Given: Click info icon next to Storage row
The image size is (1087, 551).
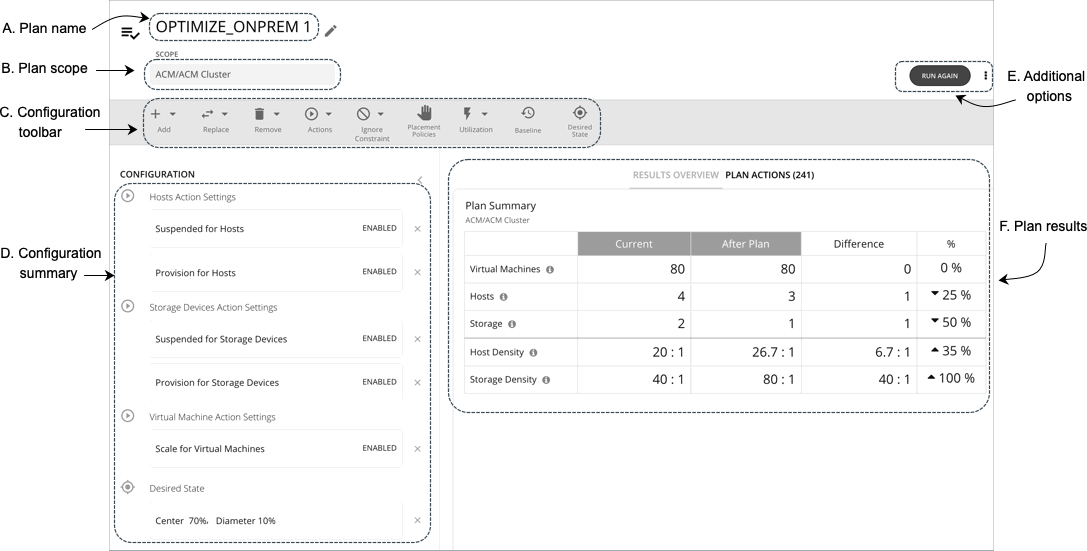Looking at the screenshot, I should [x=512, y=324].
